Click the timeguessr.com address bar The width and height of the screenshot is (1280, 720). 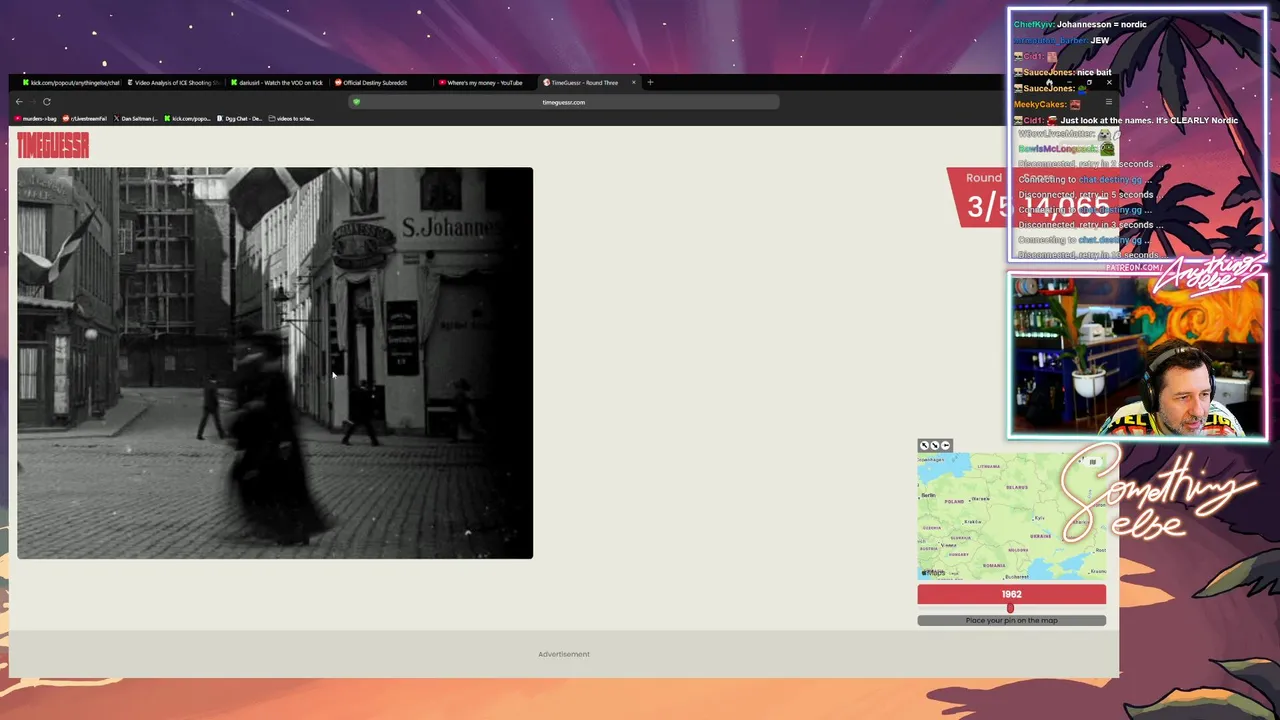[564, 102]
